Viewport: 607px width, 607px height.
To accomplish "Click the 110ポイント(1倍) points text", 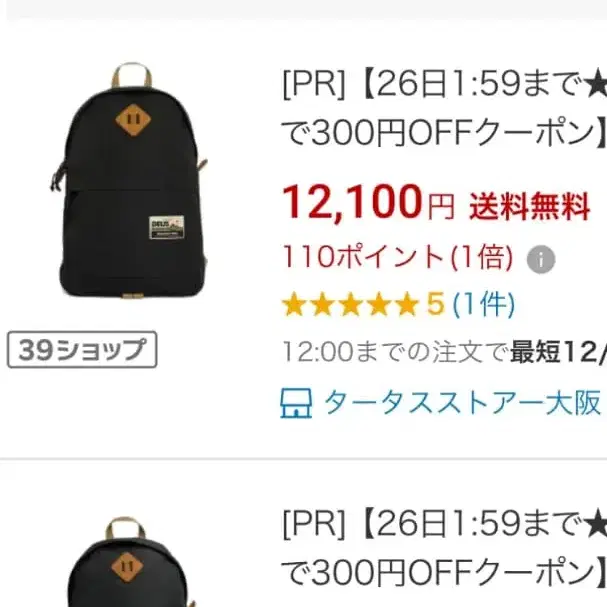I will pyautogui.click(x=398, y=257).
